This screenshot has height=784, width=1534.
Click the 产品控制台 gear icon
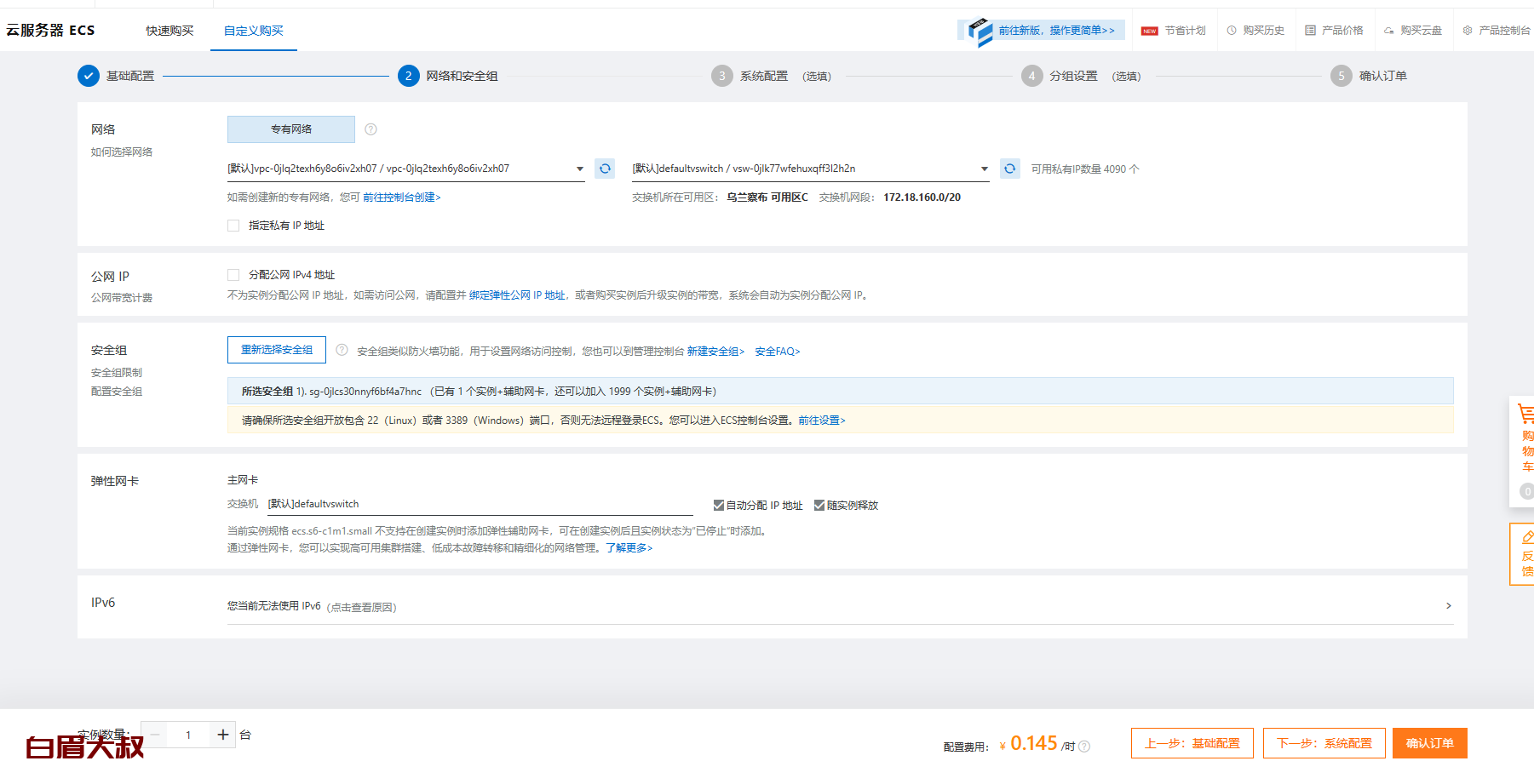click(1468, 31)
